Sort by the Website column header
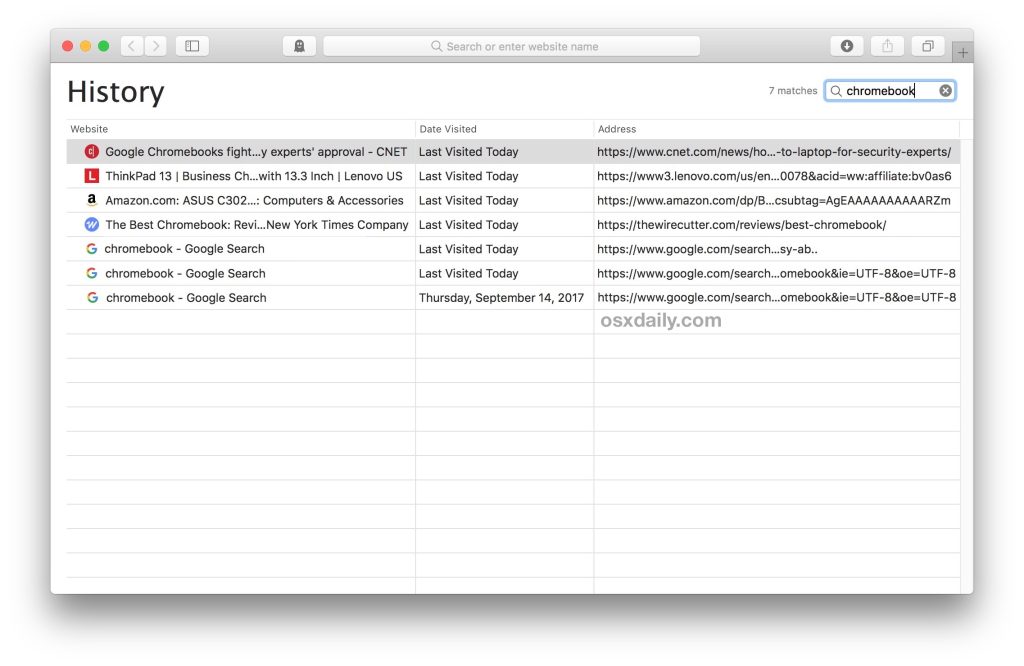The image size is (1024, 666). [240, 129]
